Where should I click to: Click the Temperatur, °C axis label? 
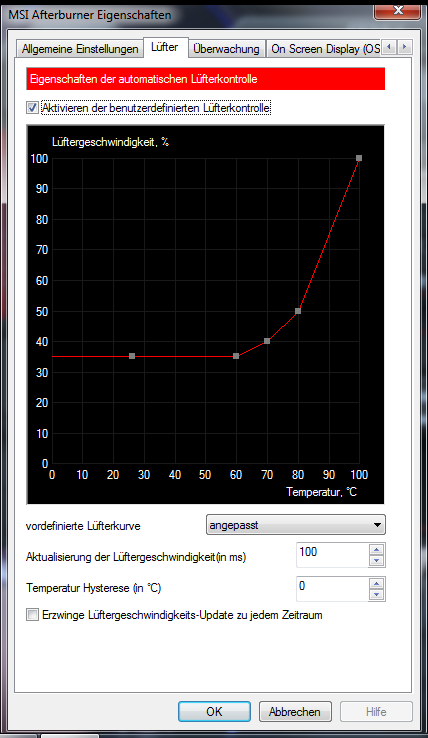click(322, 492)
